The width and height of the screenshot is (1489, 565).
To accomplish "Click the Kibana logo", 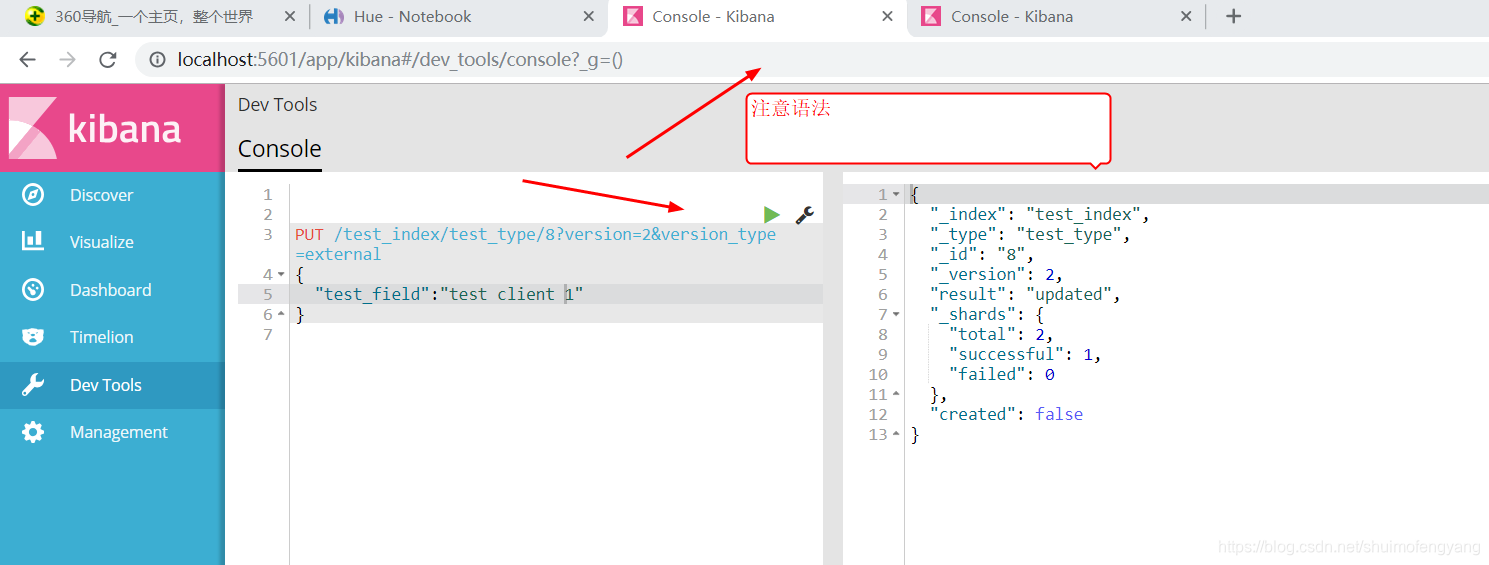I will (x=112, y=128).
